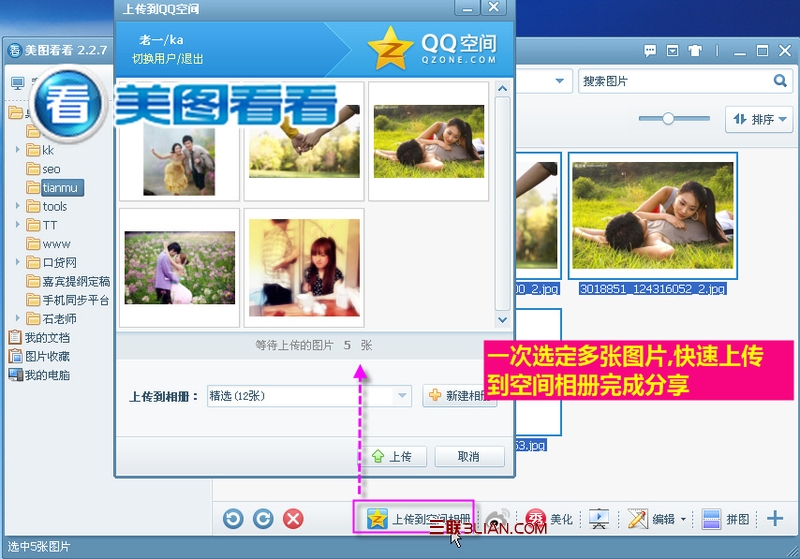Click the red delete image icon
Viewport: 800px width, 559px height.
[293, 519]
